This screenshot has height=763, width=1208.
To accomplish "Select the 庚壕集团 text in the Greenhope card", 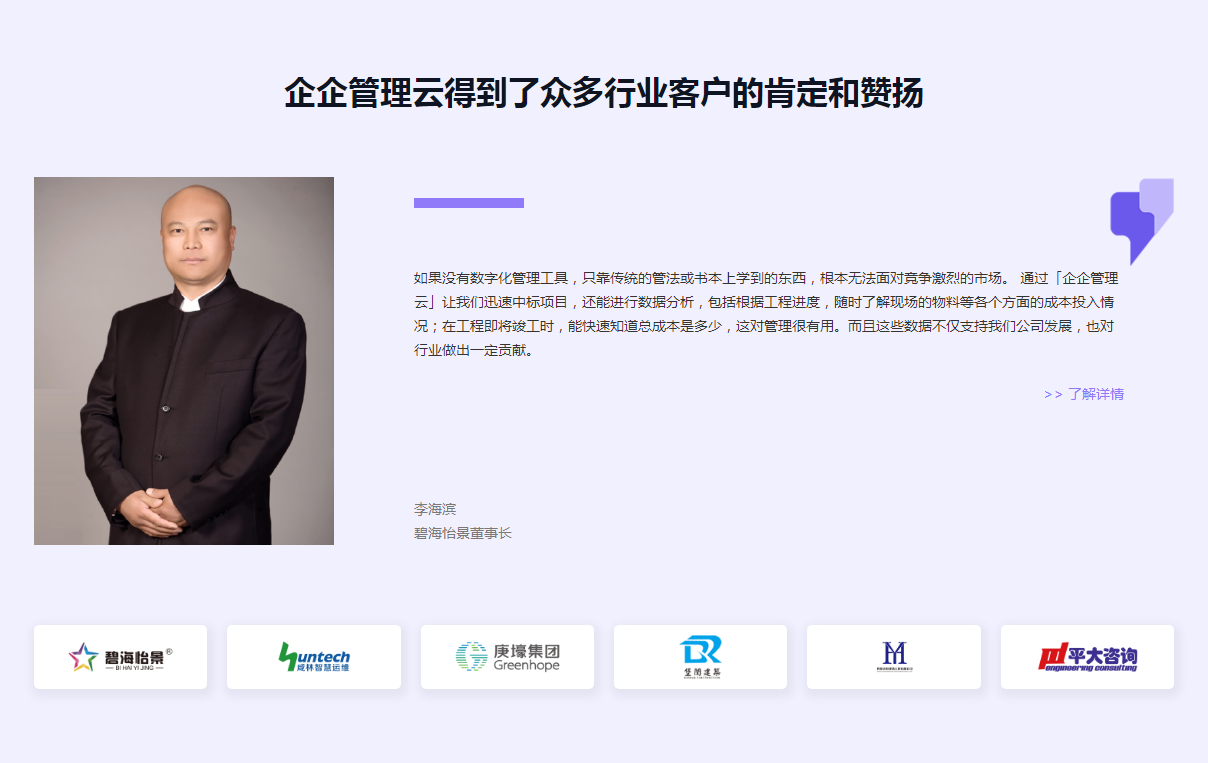I will point(527,650).
